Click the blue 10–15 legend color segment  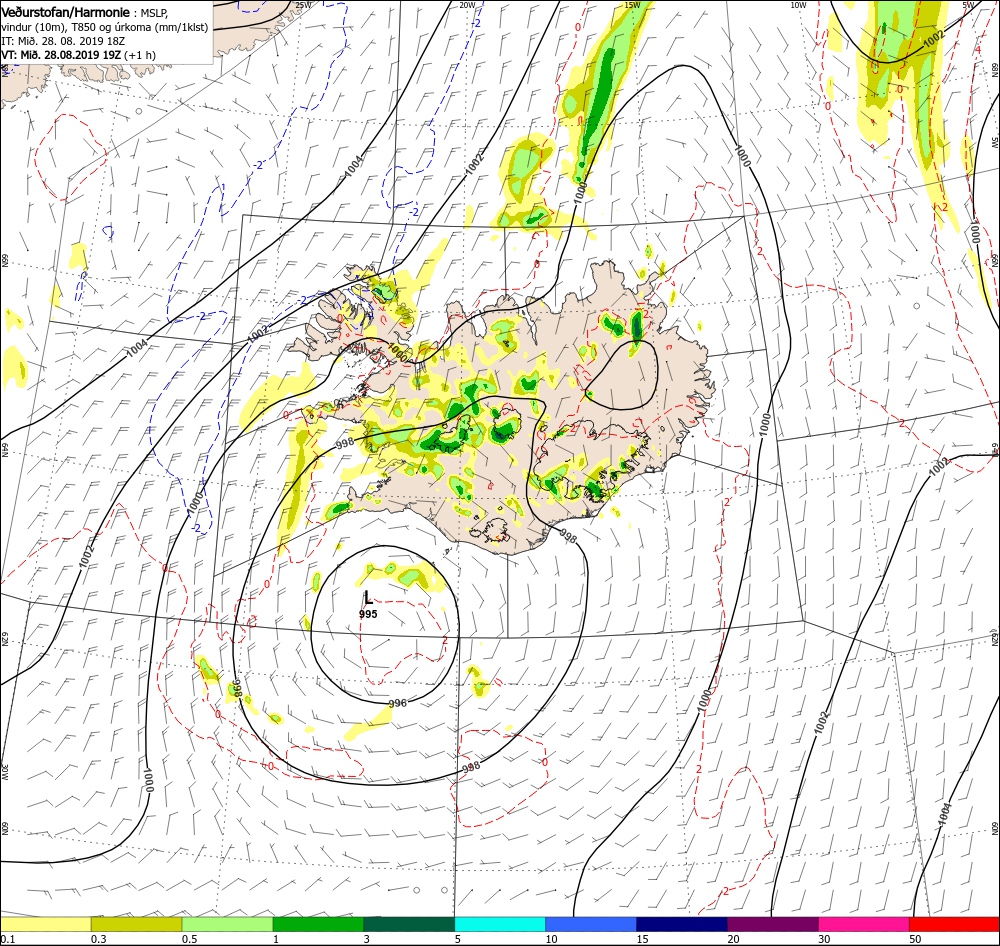coord(591,924)
